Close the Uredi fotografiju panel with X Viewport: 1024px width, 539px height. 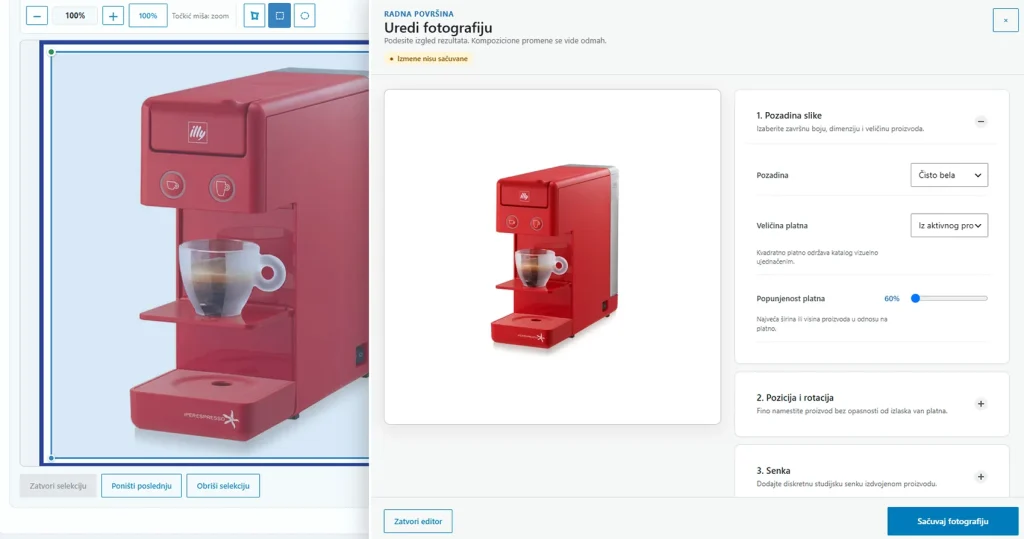coord(1005,20)
